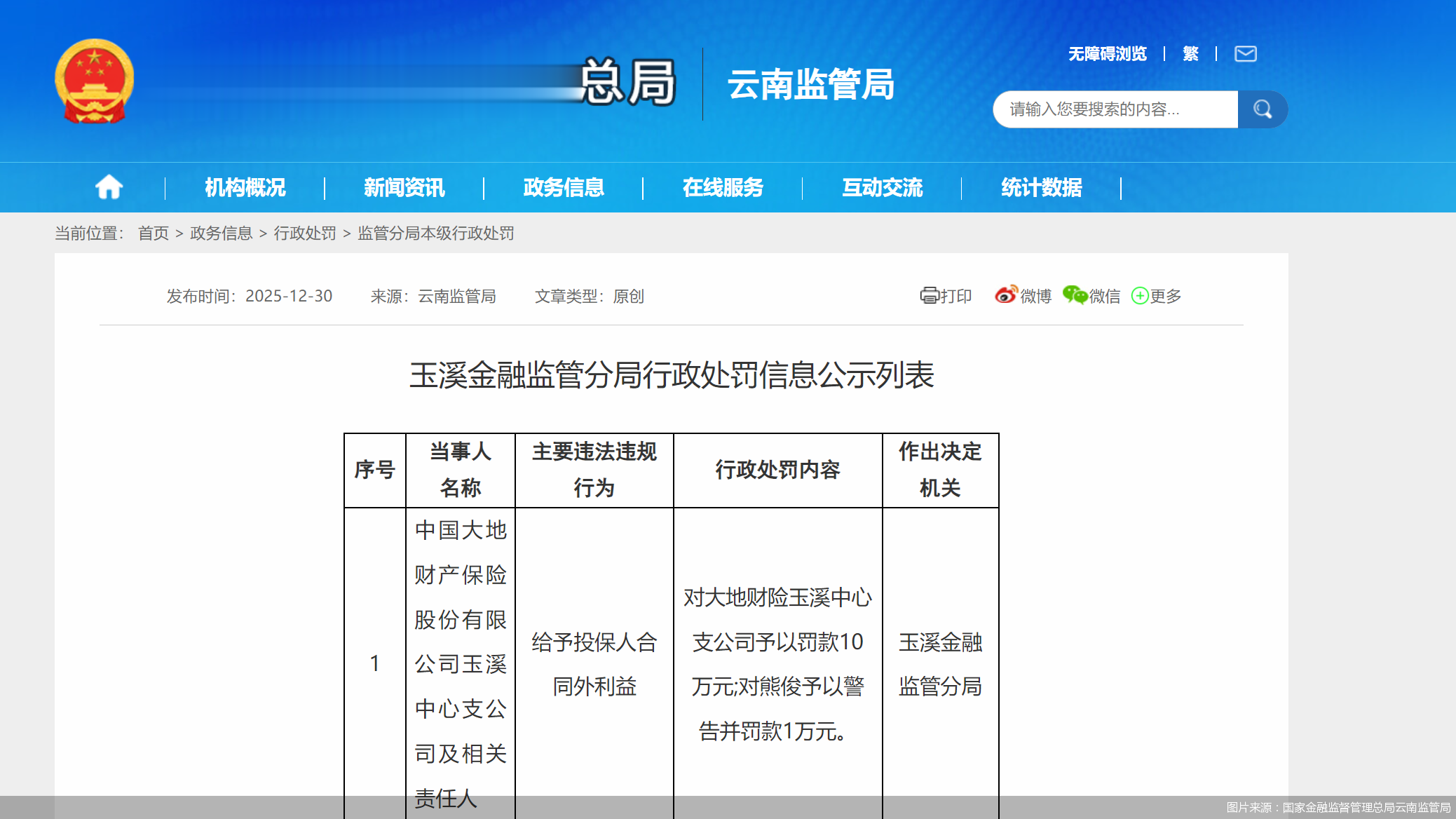Click the magnifier search button
This screenshot has height=819, width=1456.
pyautogui.click(x=1262, y=109)
